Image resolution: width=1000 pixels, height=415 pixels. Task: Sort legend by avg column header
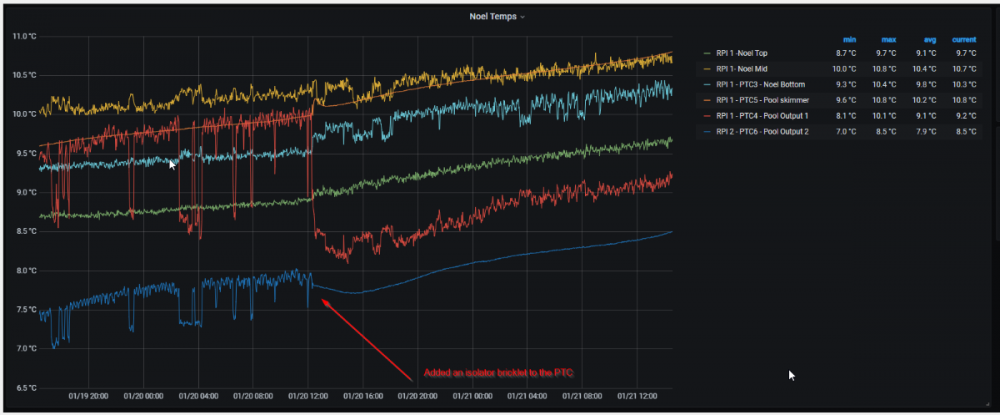pyautogui.click(x=930, y=38)
